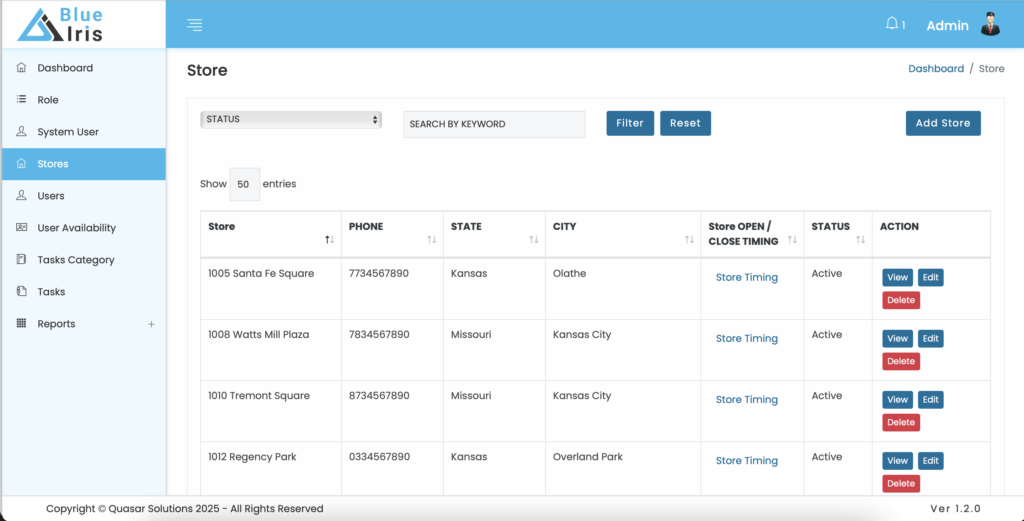This screenshot has height=521, width=1024.
Task: Open Users in the sidebar
Action: (51, 196)
